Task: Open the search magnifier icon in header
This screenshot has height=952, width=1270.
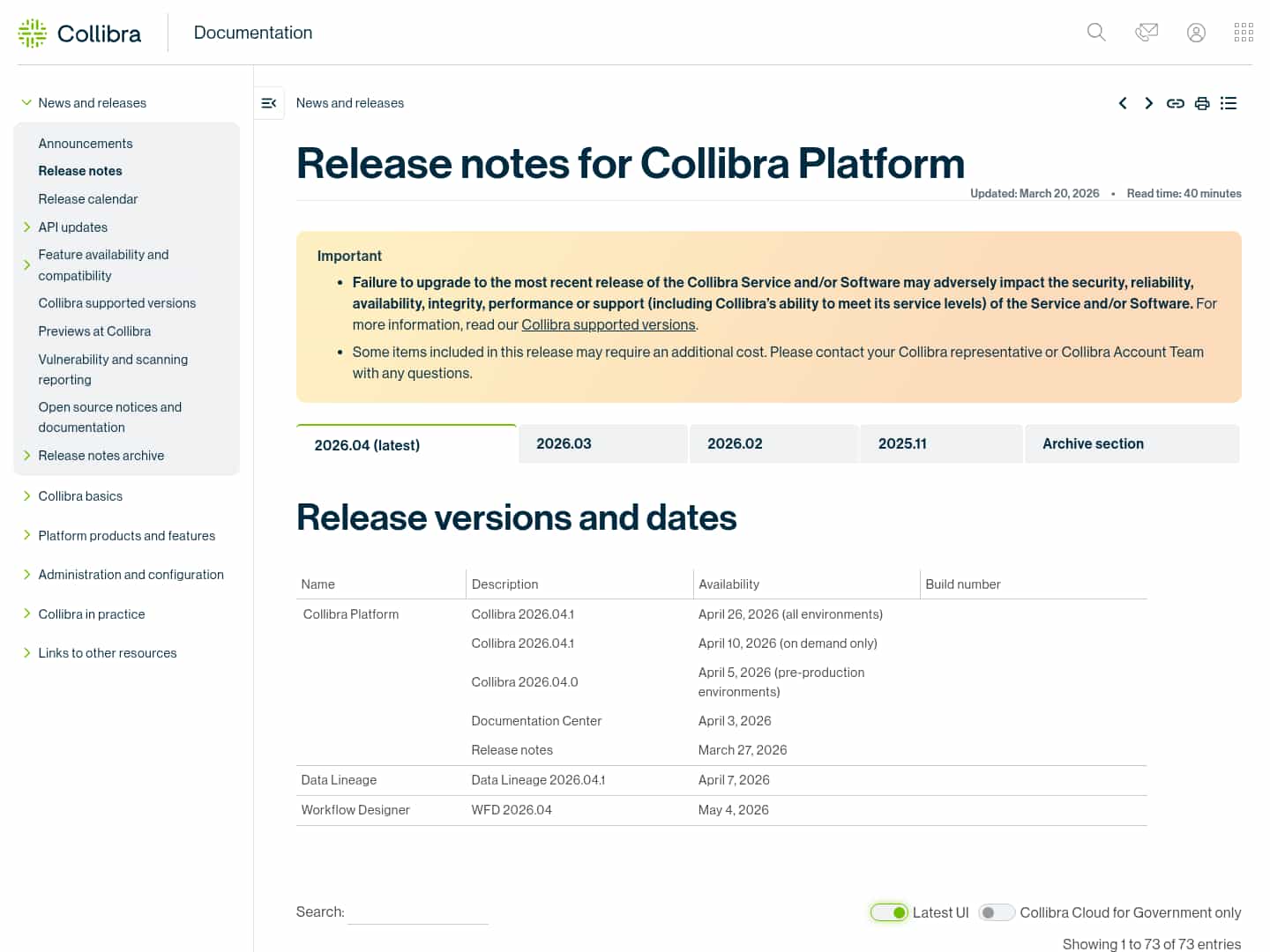Action: click(x=1096, y=33)
